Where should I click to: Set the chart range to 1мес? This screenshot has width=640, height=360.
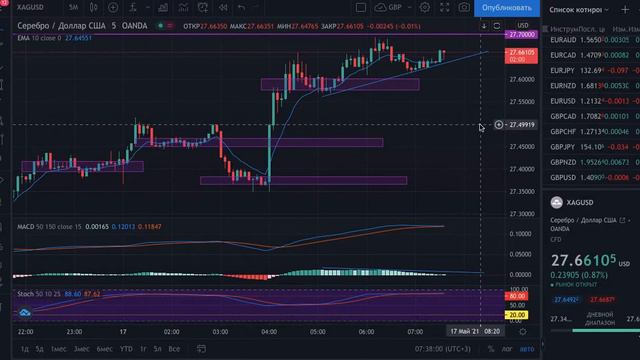tap(58, 349)
